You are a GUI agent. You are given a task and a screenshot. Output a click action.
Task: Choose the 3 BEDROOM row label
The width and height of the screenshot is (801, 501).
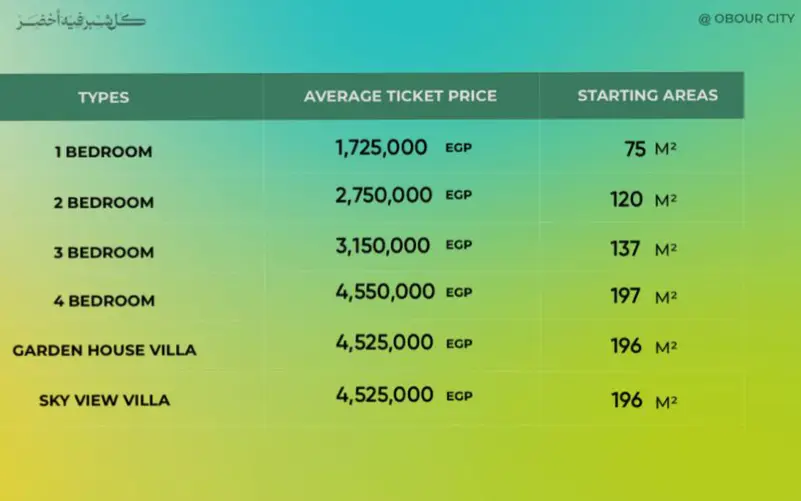click(x=104, y=252)
